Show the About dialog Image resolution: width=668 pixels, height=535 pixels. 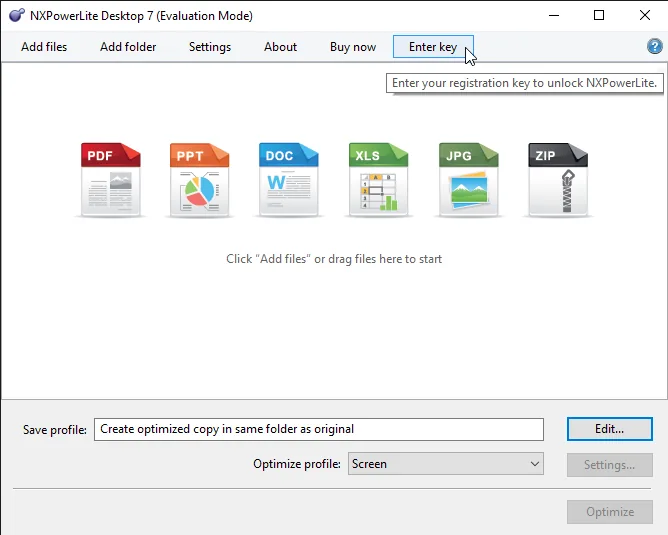(x=280, y=47)
